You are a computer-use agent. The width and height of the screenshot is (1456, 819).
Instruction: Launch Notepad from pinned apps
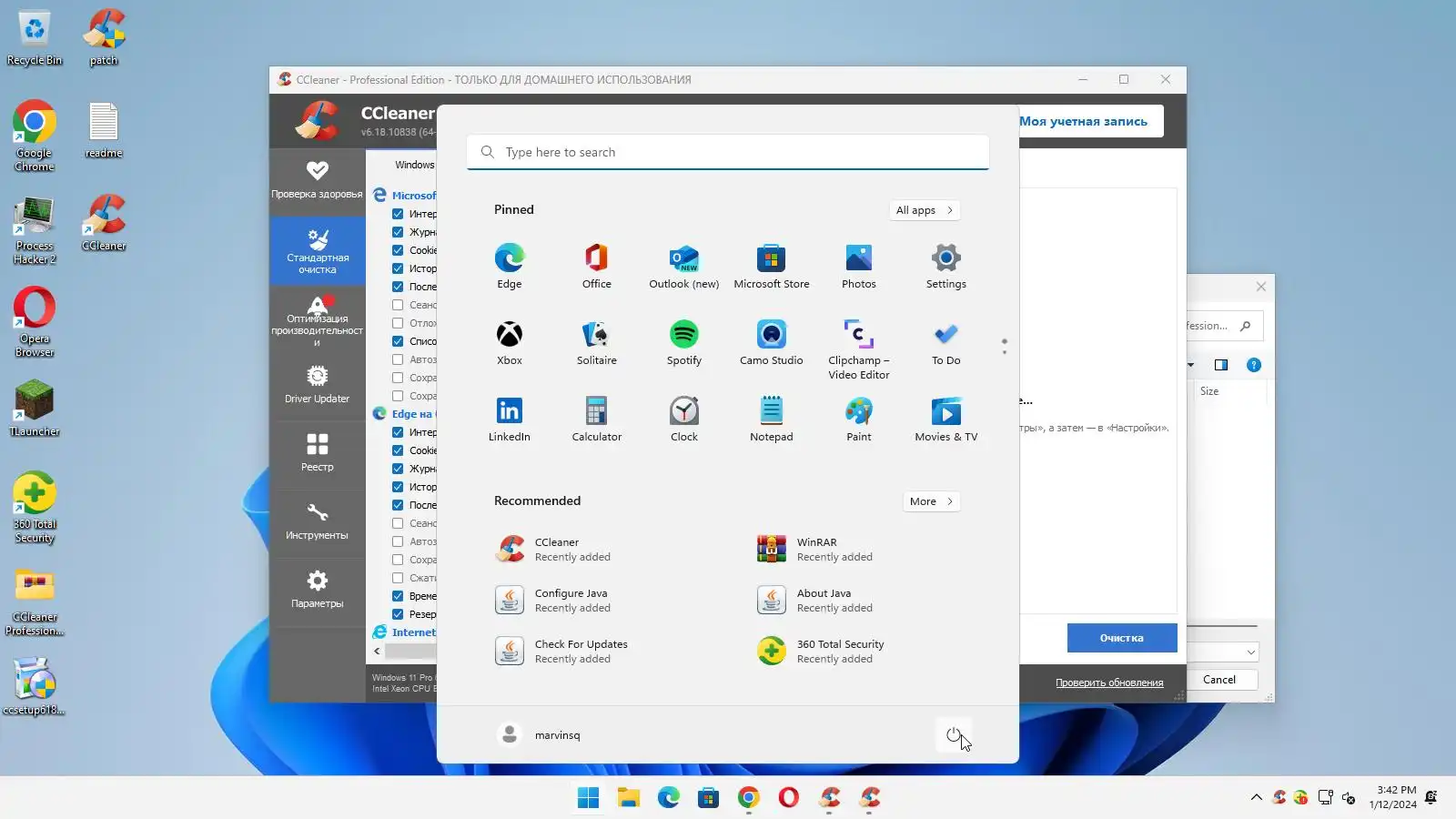pos(772,420)
